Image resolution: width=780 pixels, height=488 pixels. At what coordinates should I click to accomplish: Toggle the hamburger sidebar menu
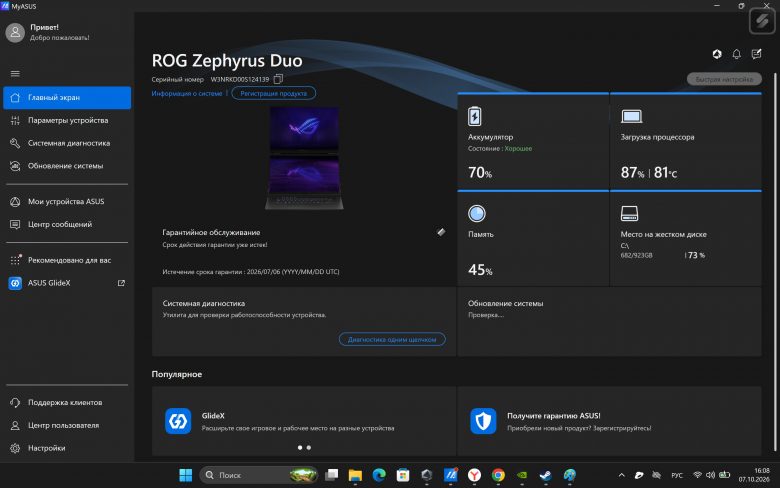[x=15, y=74]
